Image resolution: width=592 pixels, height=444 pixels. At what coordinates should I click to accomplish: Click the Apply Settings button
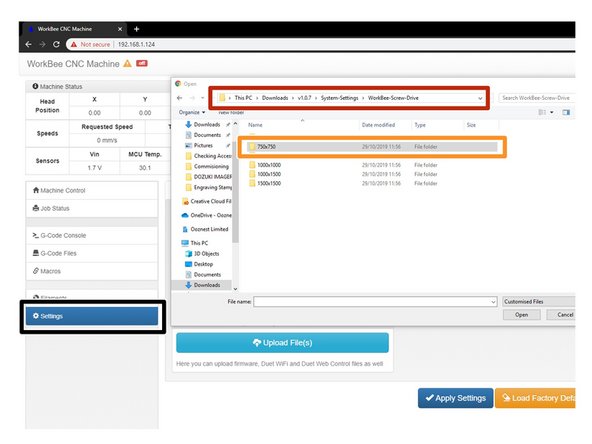[x=455, y=398]
